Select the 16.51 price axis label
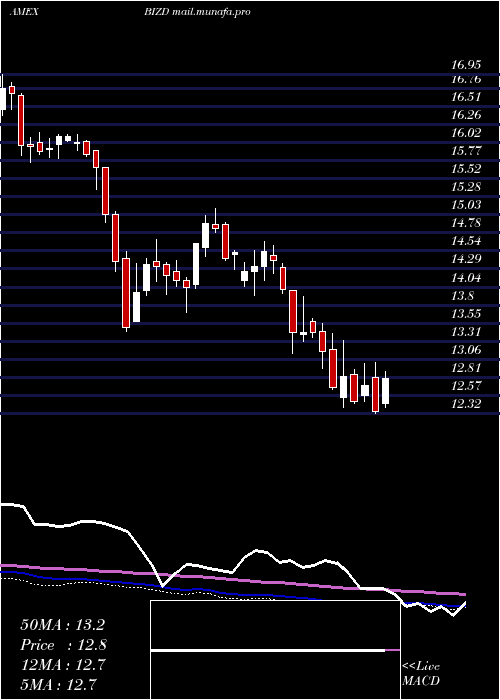Screen dimensions: 500x700 466,97
